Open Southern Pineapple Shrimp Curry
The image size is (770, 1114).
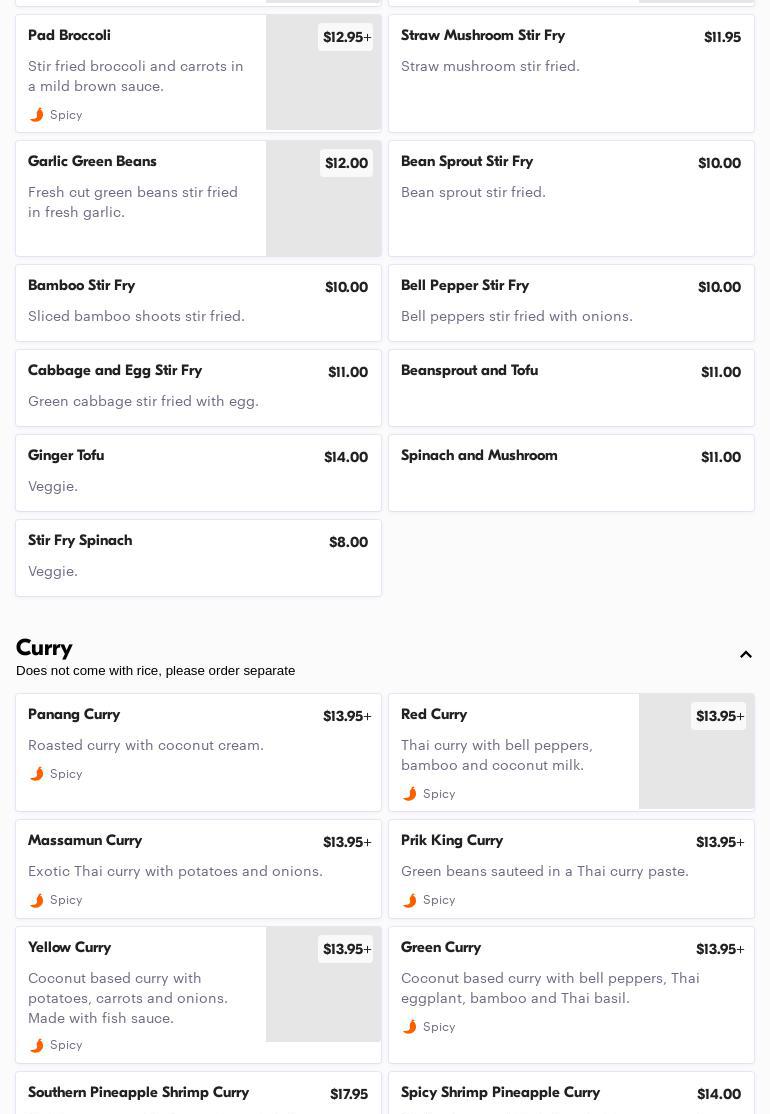point(198,1093)
